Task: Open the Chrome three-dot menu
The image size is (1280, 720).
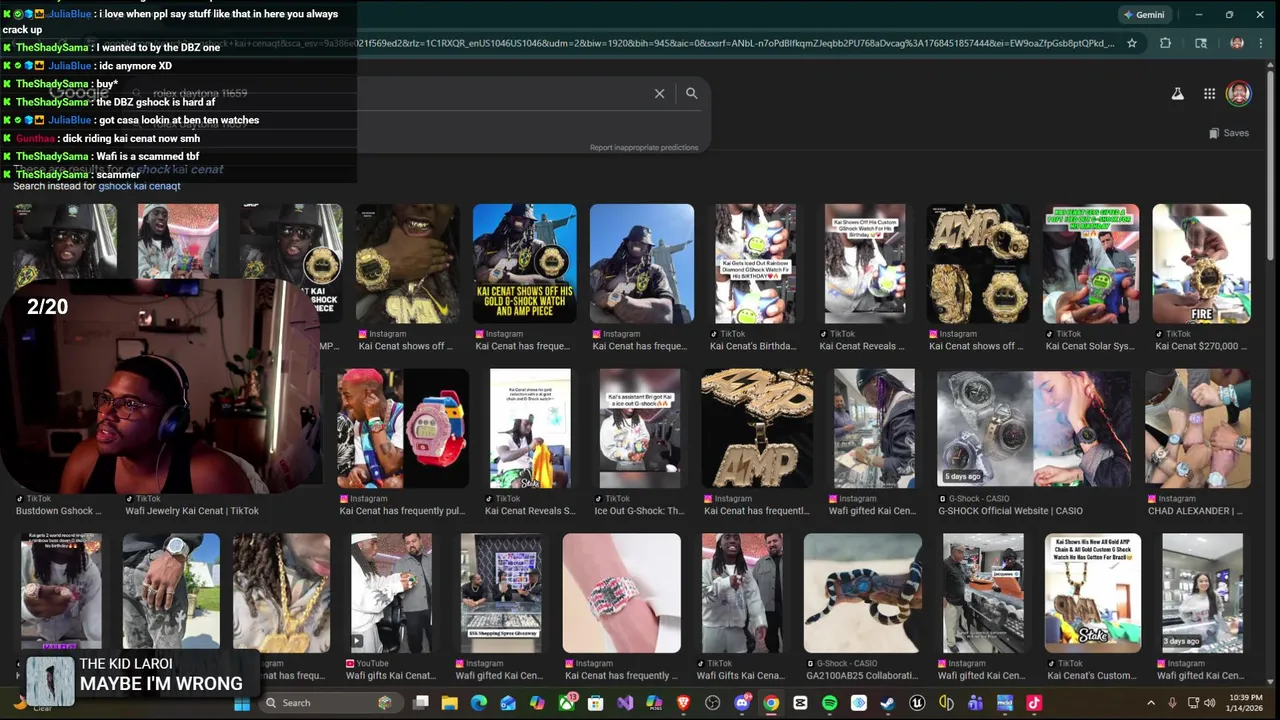Action: pyautogui.click(x=1263, y=43)
